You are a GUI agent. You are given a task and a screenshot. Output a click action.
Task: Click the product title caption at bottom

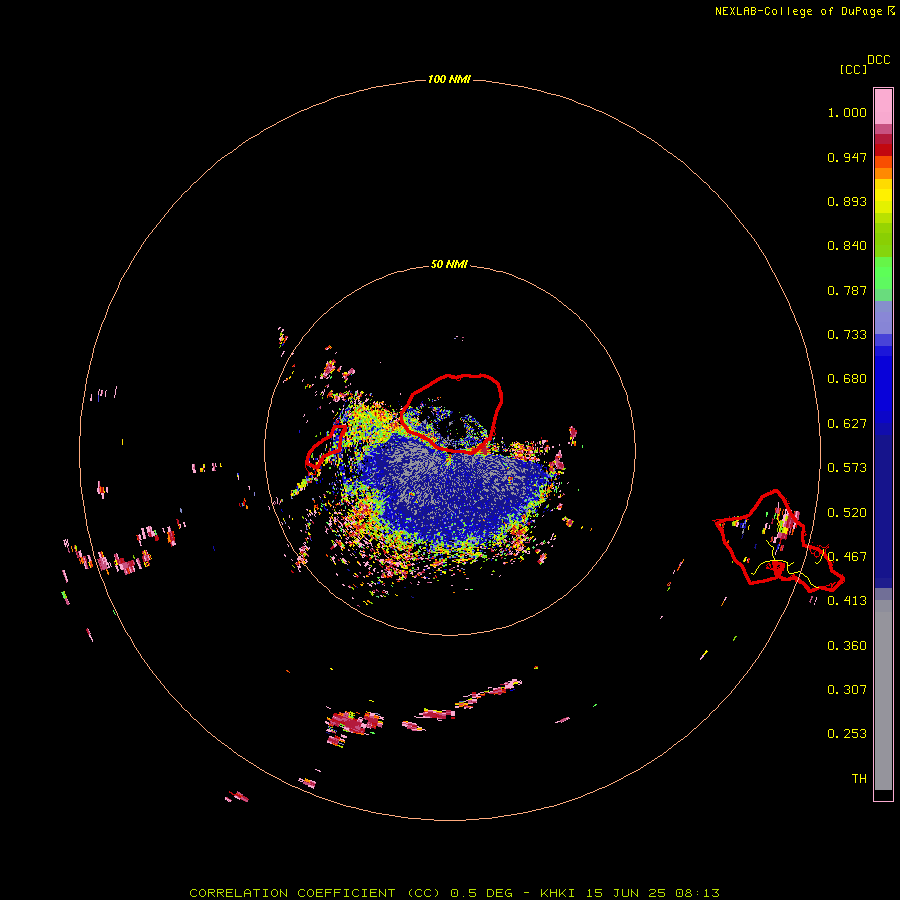[x=454, y=893]
